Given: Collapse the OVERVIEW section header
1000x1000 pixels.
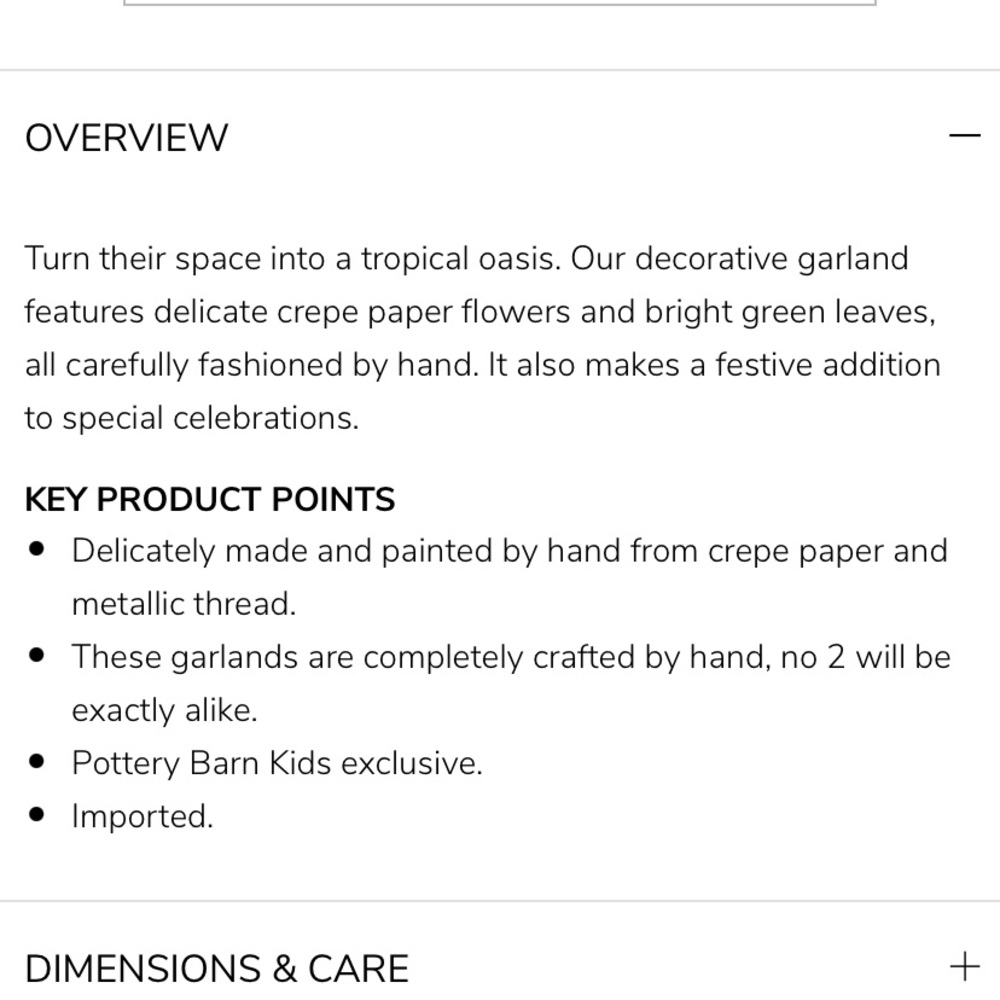Looking at the screenshot, I should click(500, 135).
